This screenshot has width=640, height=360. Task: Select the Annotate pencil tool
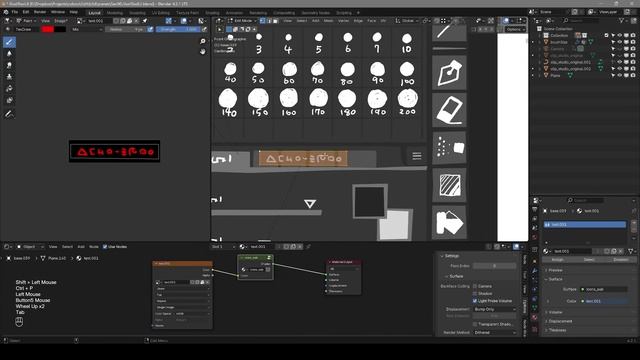click(9, 114)
